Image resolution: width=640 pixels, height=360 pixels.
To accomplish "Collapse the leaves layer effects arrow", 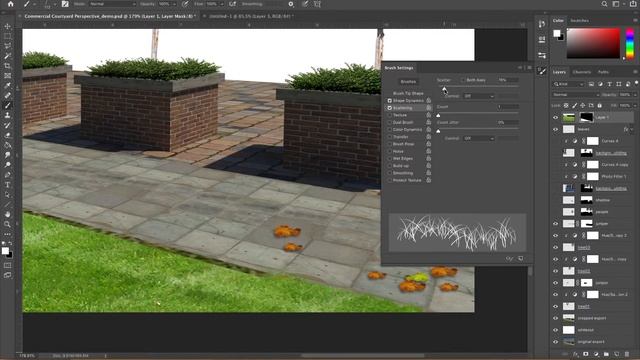I will click(632, 129).
